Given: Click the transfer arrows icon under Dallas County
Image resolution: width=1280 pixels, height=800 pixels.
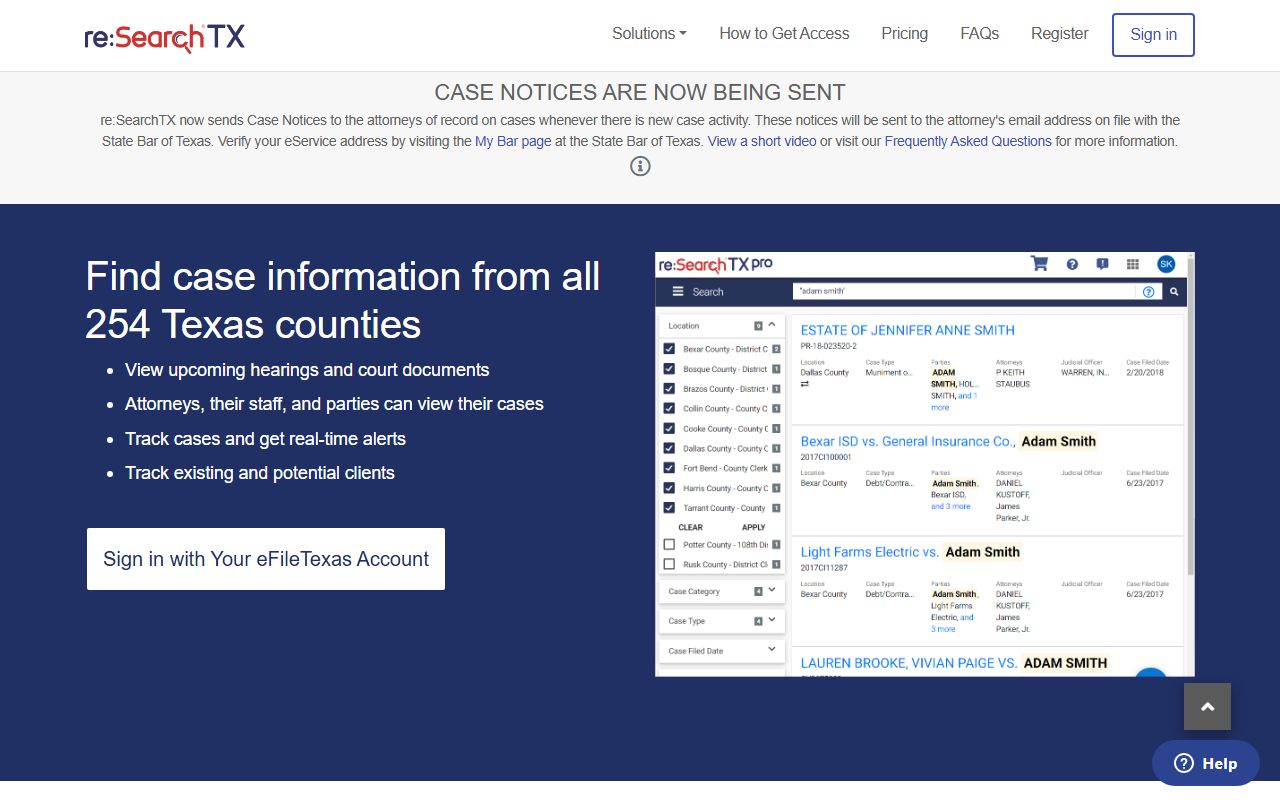Looking at the screenshot, I should pos(806,384).
